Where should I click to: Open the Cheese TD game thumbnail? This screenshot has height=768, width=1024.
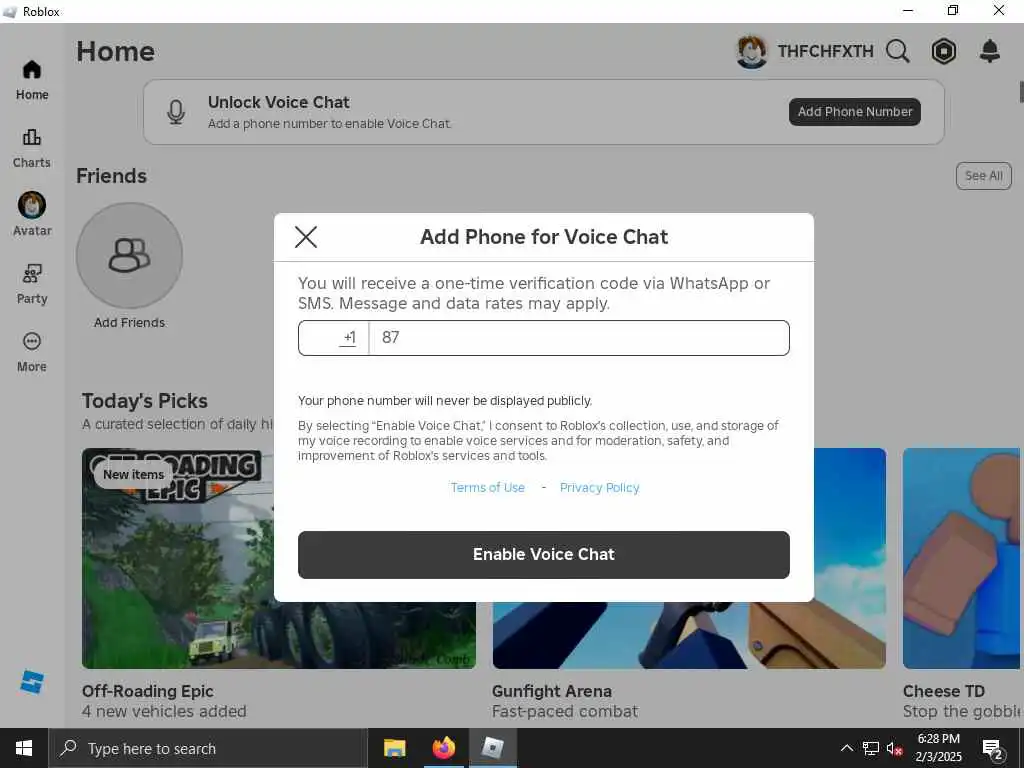961,558
